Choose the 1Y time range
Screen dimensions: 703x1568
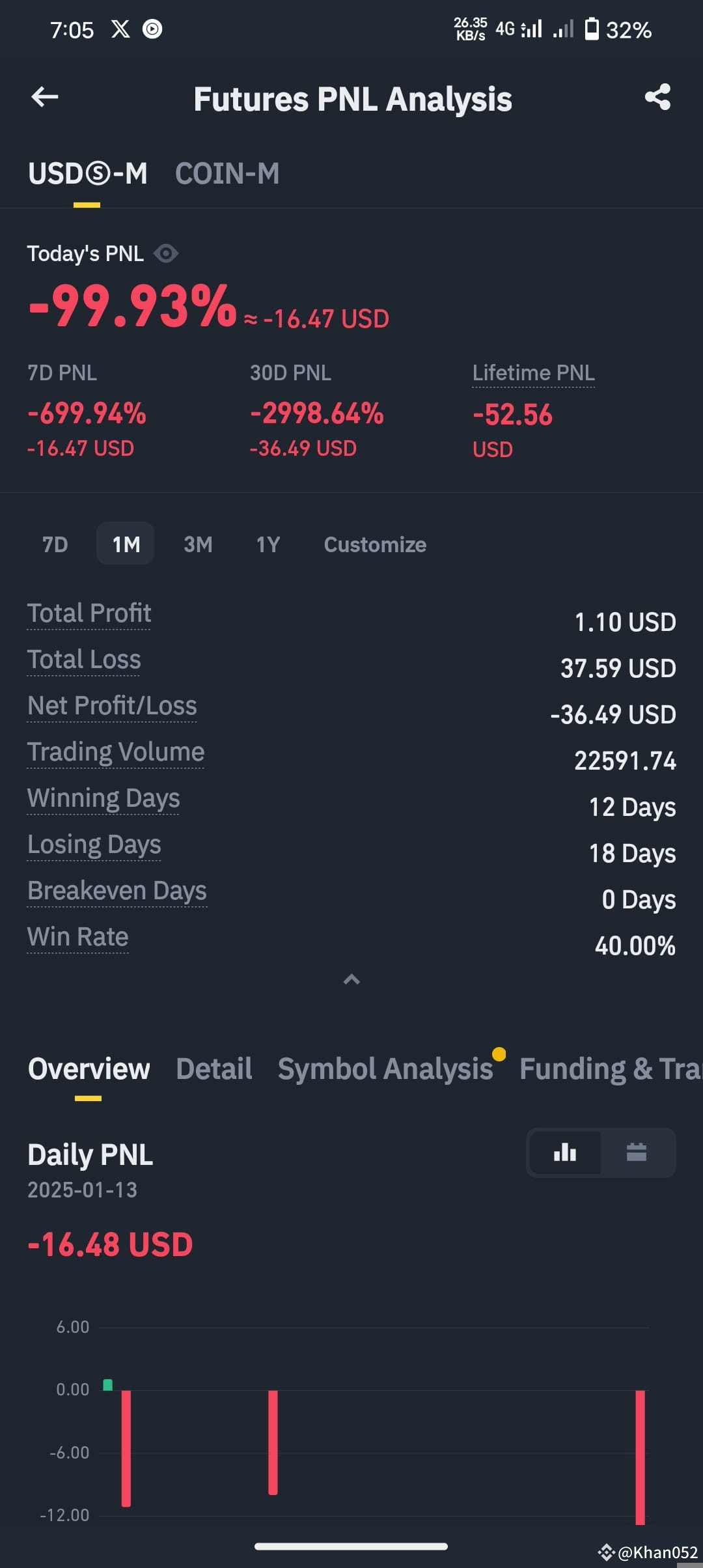(268, 544)
